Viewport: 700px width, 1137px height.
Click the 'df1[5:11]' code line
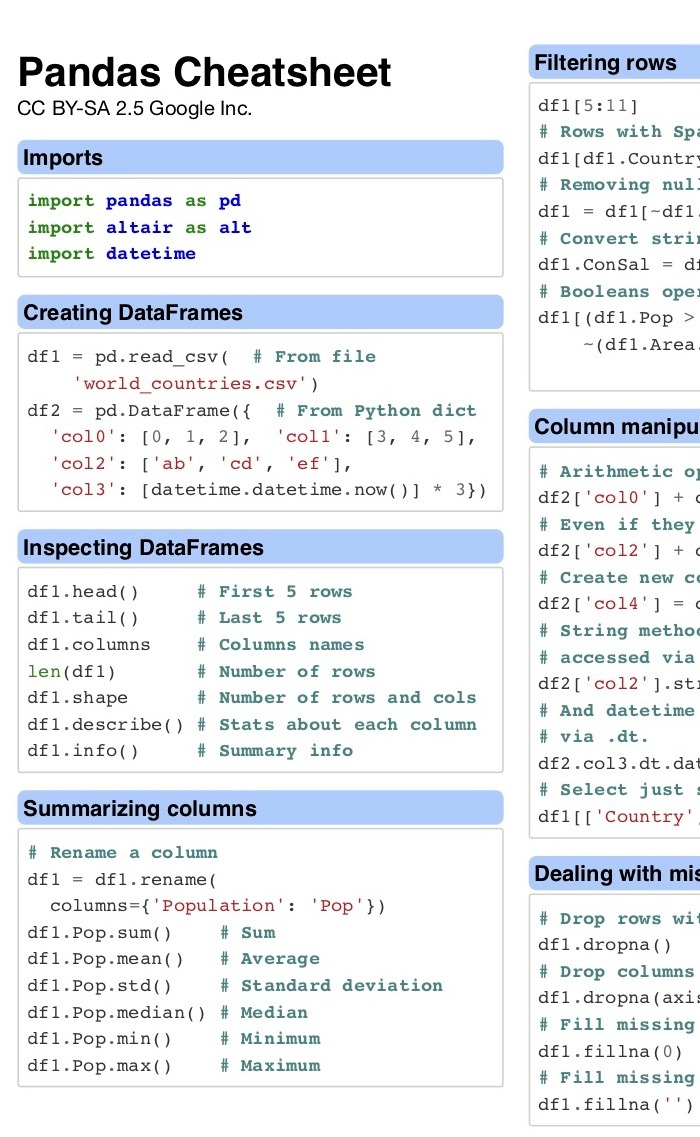(x=588, y=106)
